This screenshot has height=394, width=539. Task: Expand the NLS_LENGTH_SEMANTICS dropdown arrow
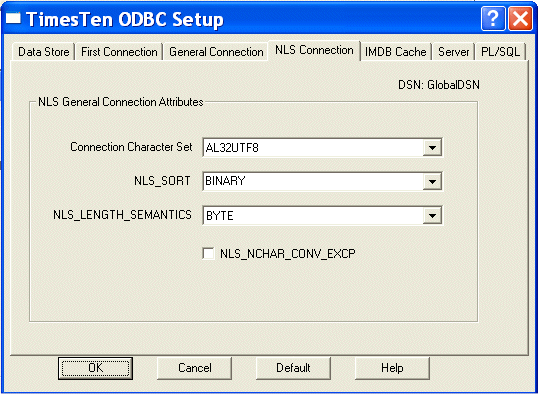[432, 216]
